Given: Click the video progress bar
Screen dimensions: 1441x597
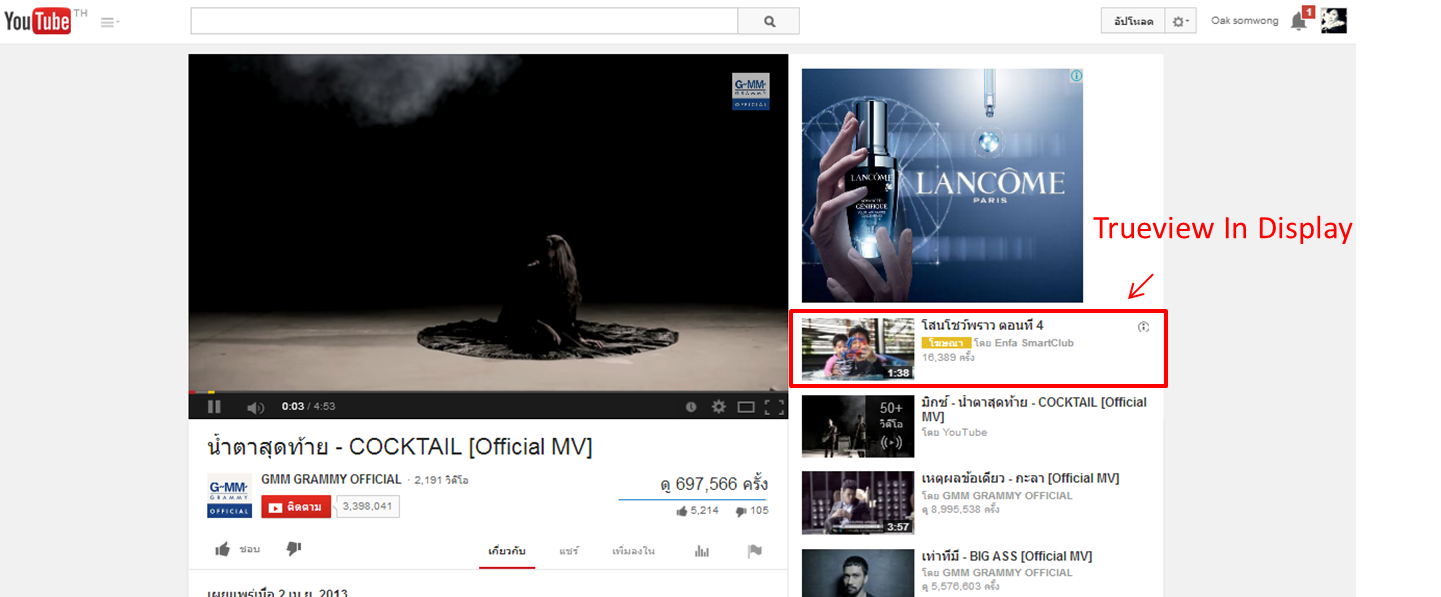Looking at the screenshot, I should click(488, 392).
